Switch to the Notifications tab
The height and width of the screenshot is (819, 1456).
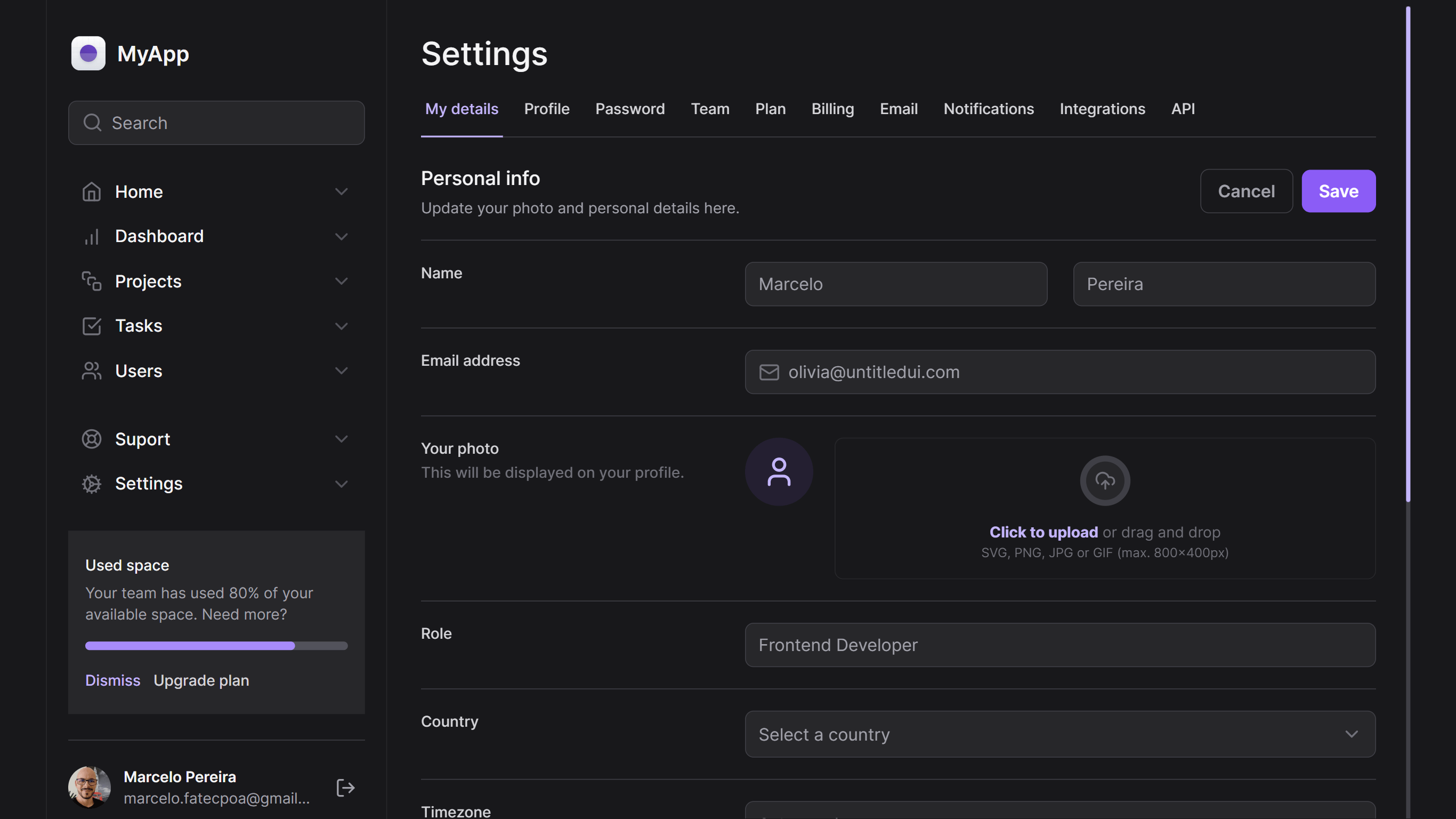tap(989, 109)
